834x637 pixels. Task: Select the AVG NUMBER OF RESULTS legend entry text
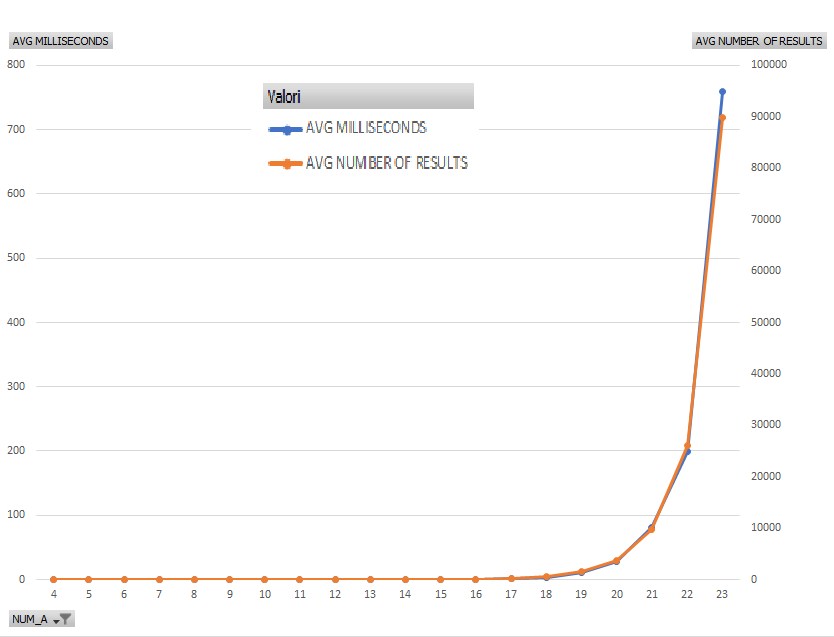pyautogui.click(x=386, y=163)
